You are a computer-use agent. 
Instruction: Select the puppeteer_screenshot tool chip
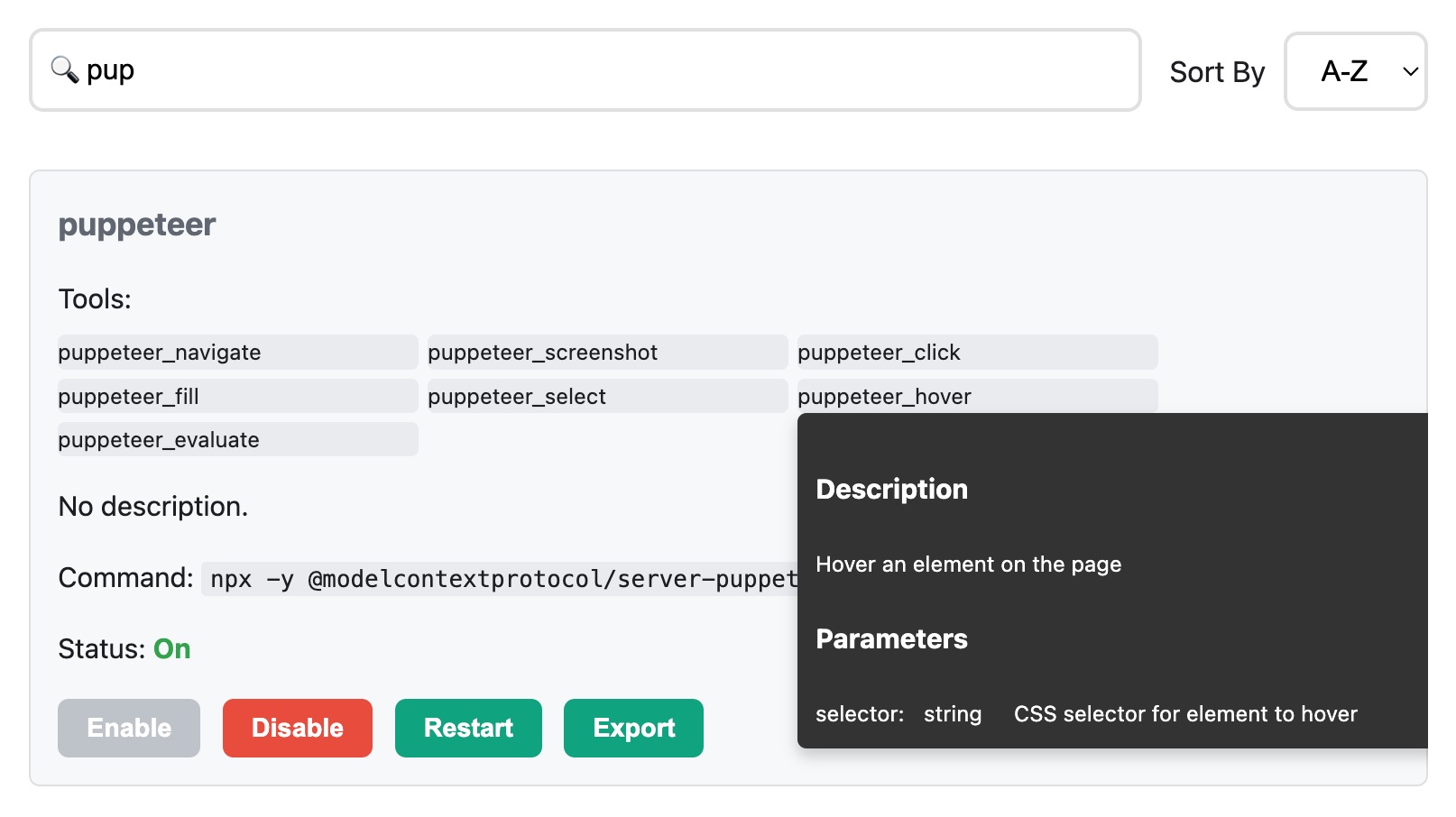[608, 353]
